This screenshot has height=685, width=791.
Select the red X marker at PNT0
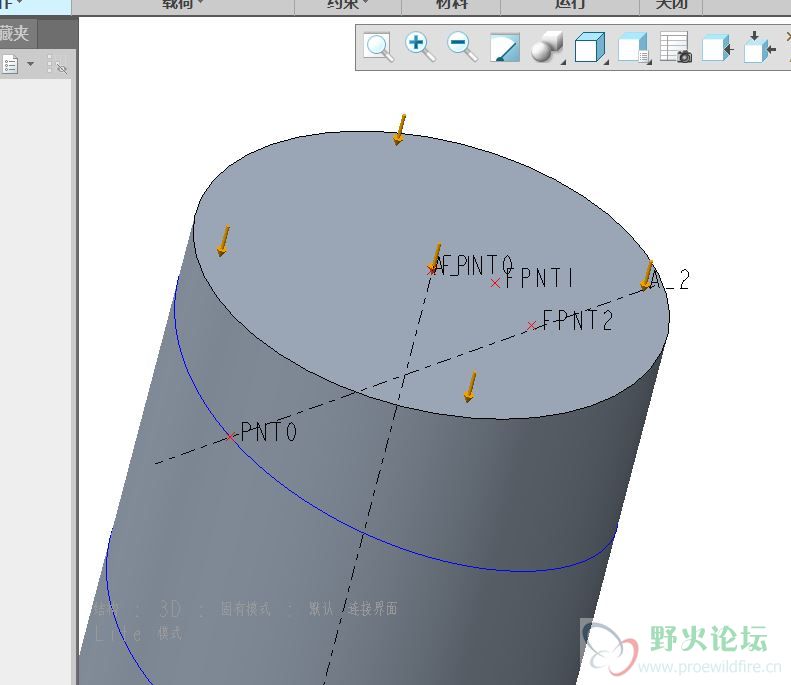tap(230, 436)
